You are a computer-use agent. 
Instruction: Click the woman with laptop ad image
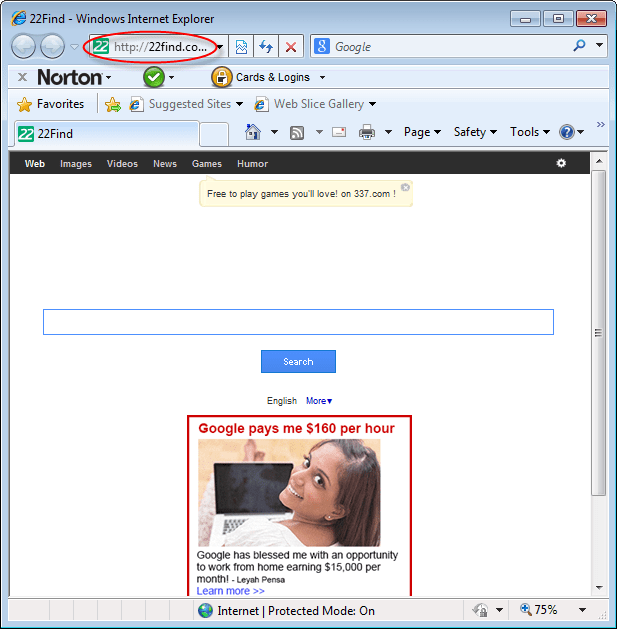[x=289, y=493]
